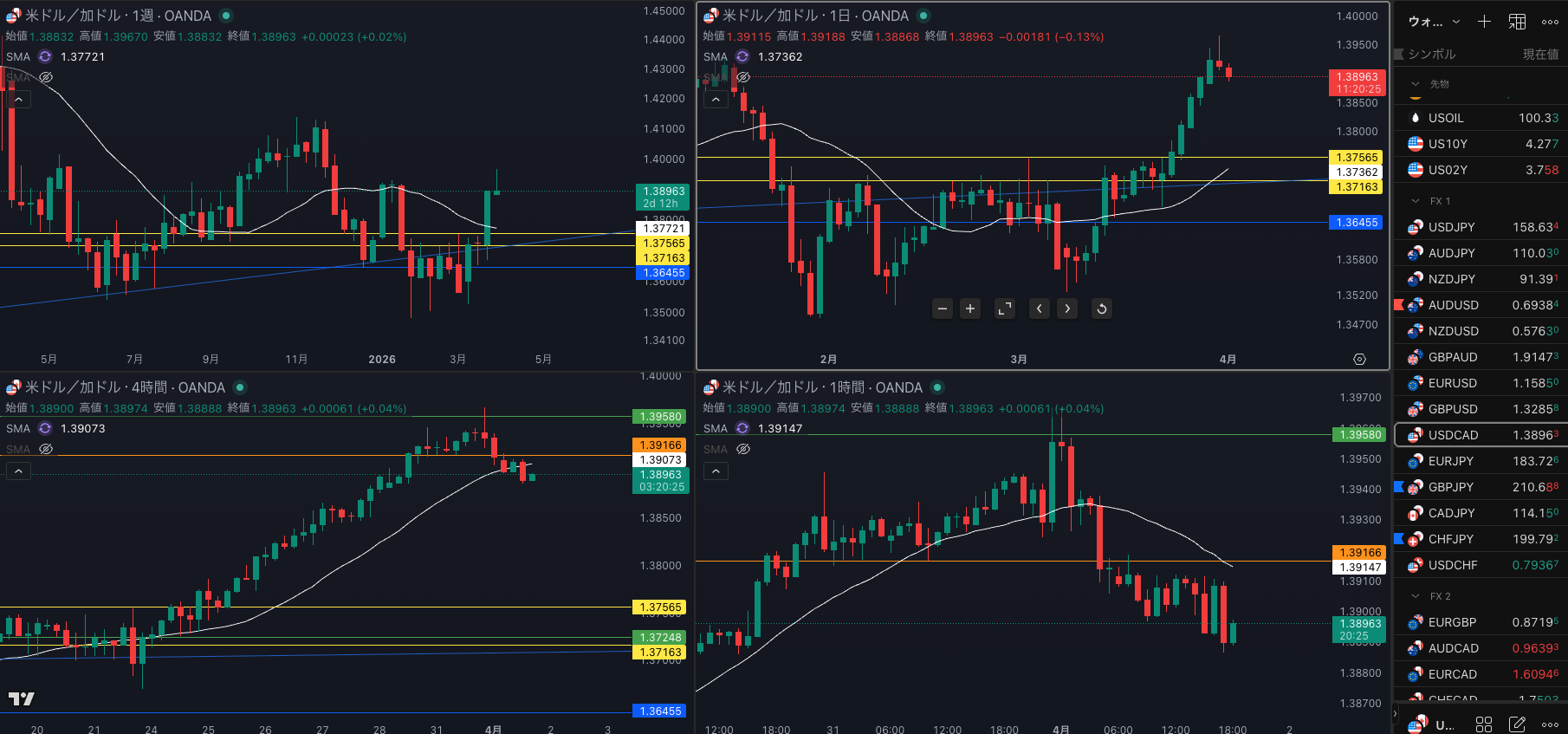Select USDJPY in the watchlist
The width and height of the screenshot is (1568, 734).
point(1451,227)
